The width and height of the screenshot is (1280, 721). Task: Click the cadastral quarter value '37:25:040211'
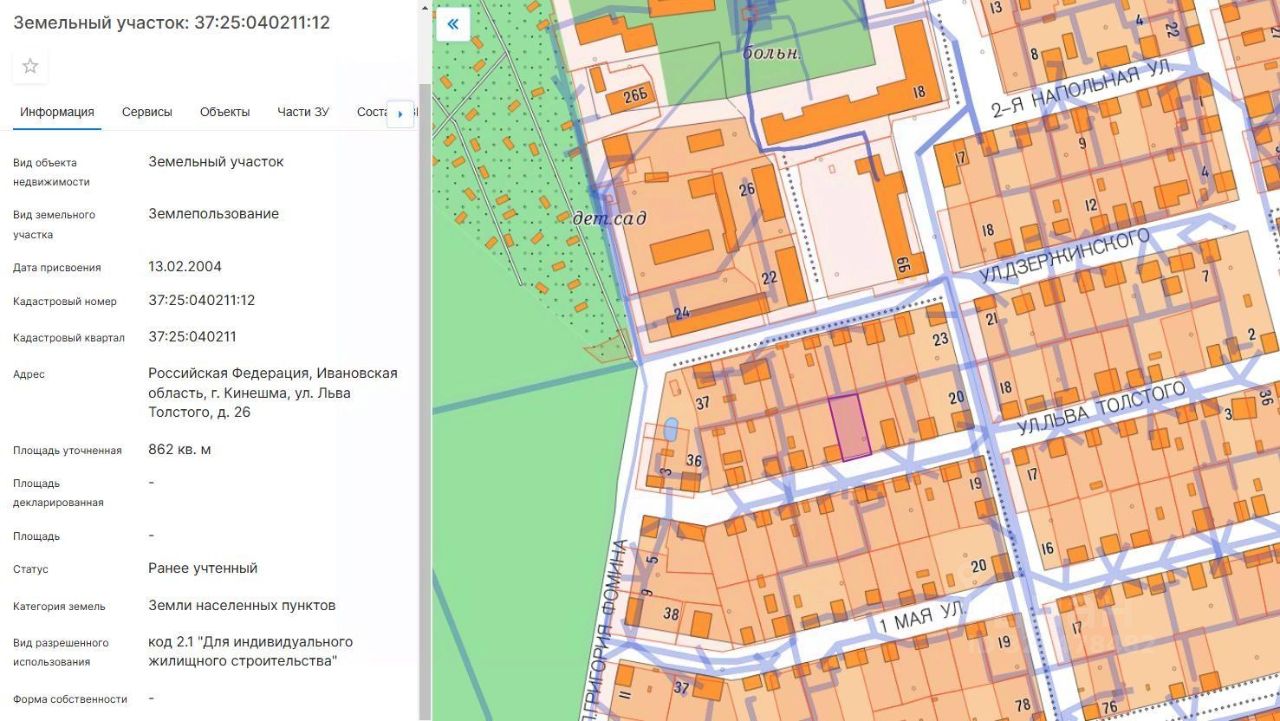coord(192,336)
